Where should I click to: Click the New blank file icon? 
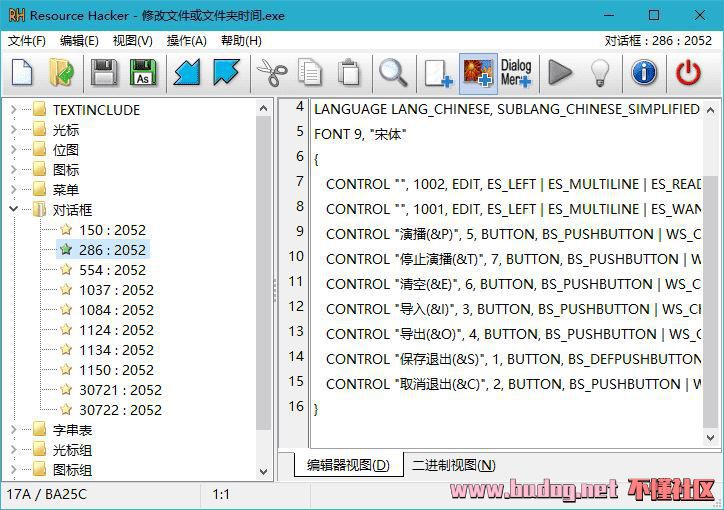(x=23, y=73)
